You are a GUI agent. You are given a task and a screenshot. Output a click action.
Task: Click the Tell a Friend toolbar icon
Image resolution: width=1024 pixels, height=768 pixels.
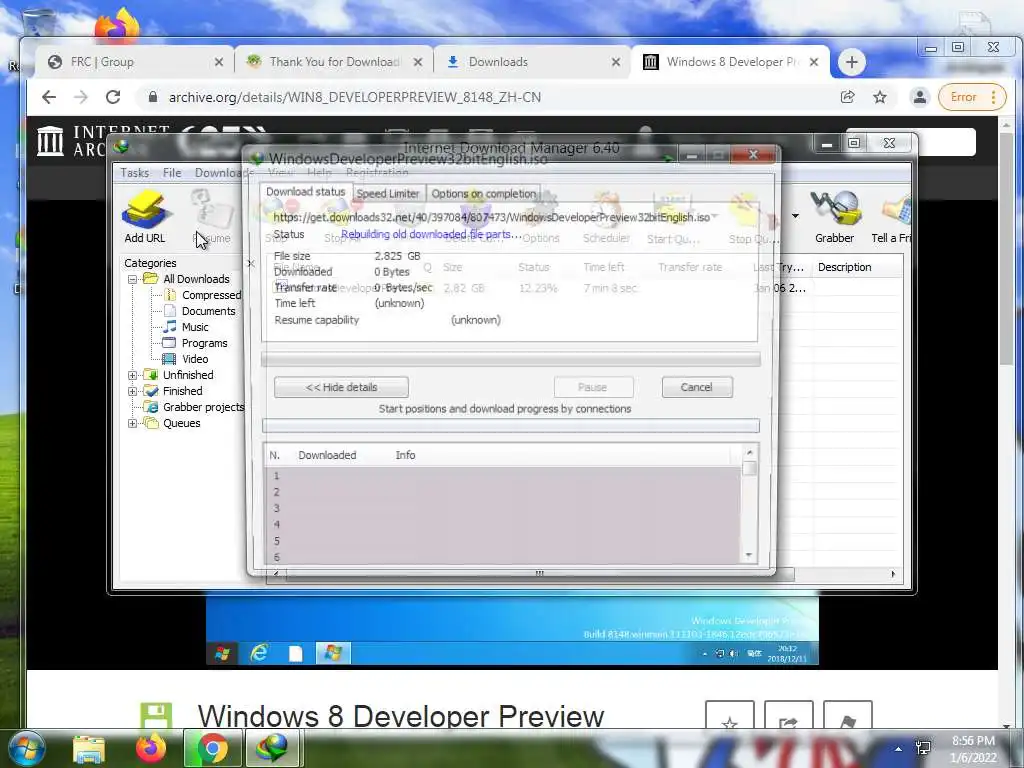tap(892, 217)
